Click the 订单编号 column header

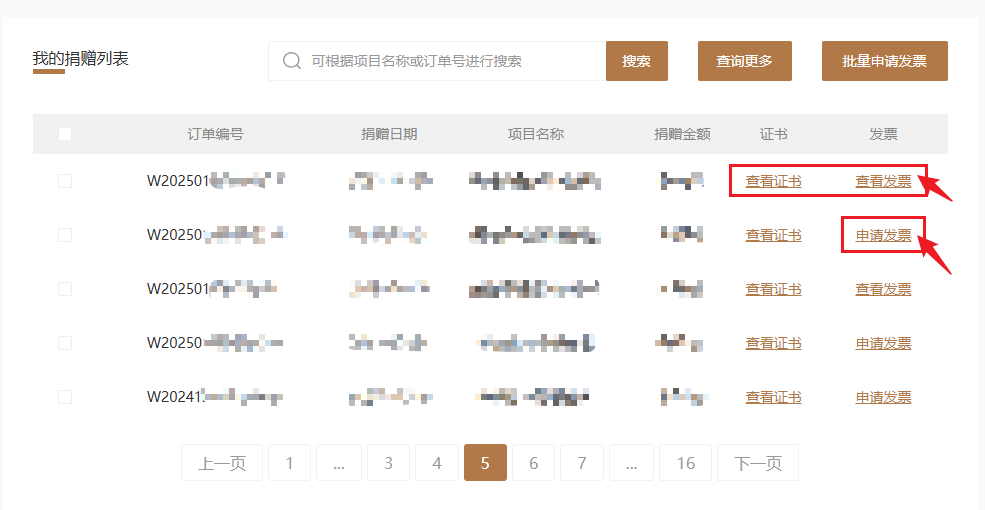(x=215, y=134)
